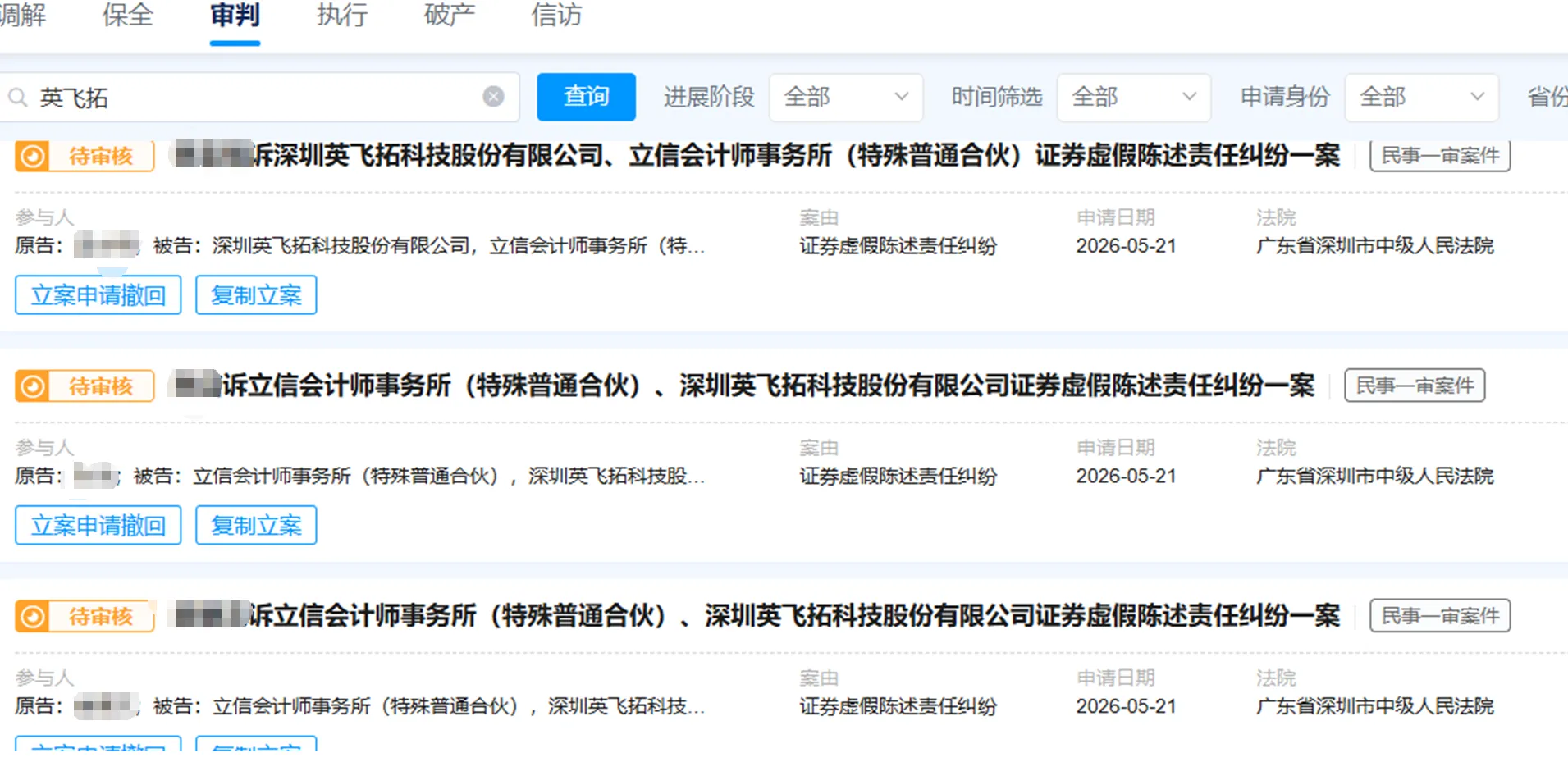Open the 进展阶段 dropdown
1568x762 pixels.
pos(845,97)
